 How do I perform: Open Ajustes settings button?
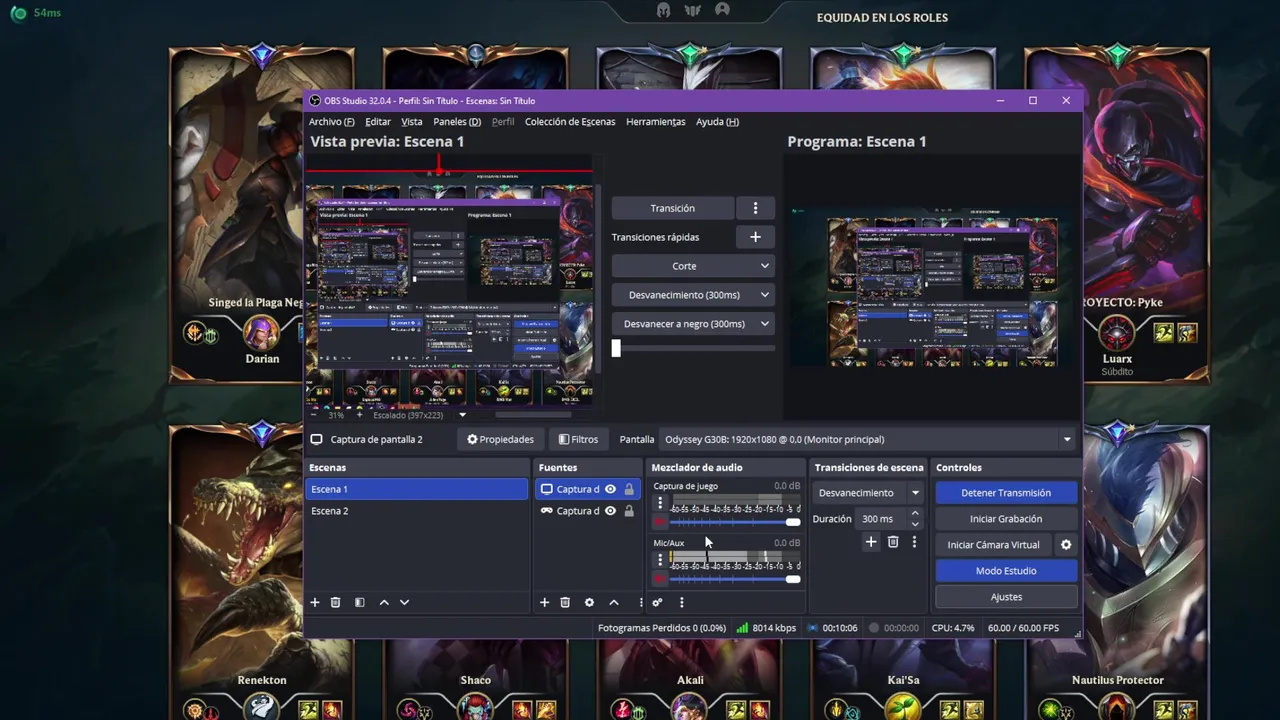(x=1006, y=597)
